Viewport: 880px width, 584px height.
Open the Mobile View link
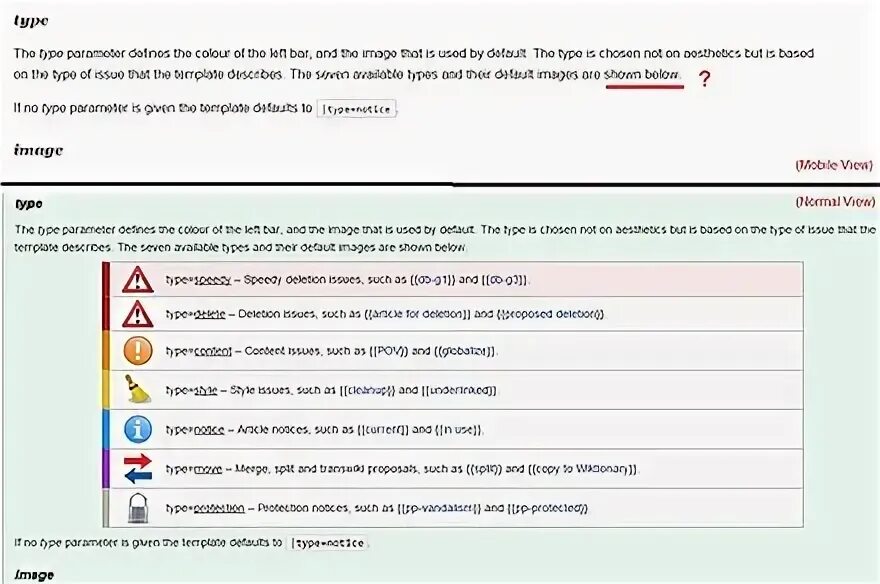[834, 165]
